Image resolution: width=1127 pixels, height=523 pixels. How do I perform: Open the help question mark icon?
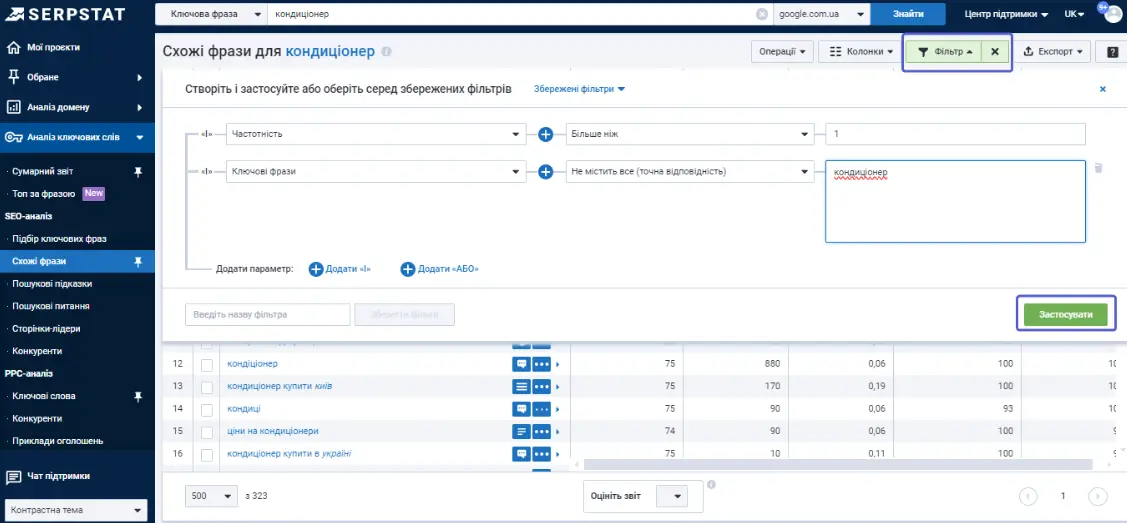pyautogui.click(x=1113, y=52)
